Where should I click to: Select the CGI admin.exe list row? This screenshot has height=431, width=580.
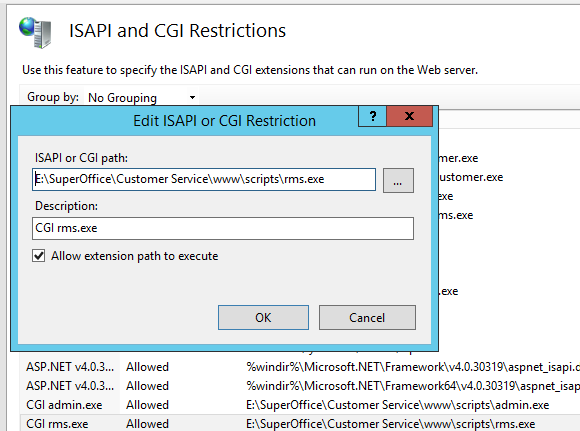tap(300, 405)
